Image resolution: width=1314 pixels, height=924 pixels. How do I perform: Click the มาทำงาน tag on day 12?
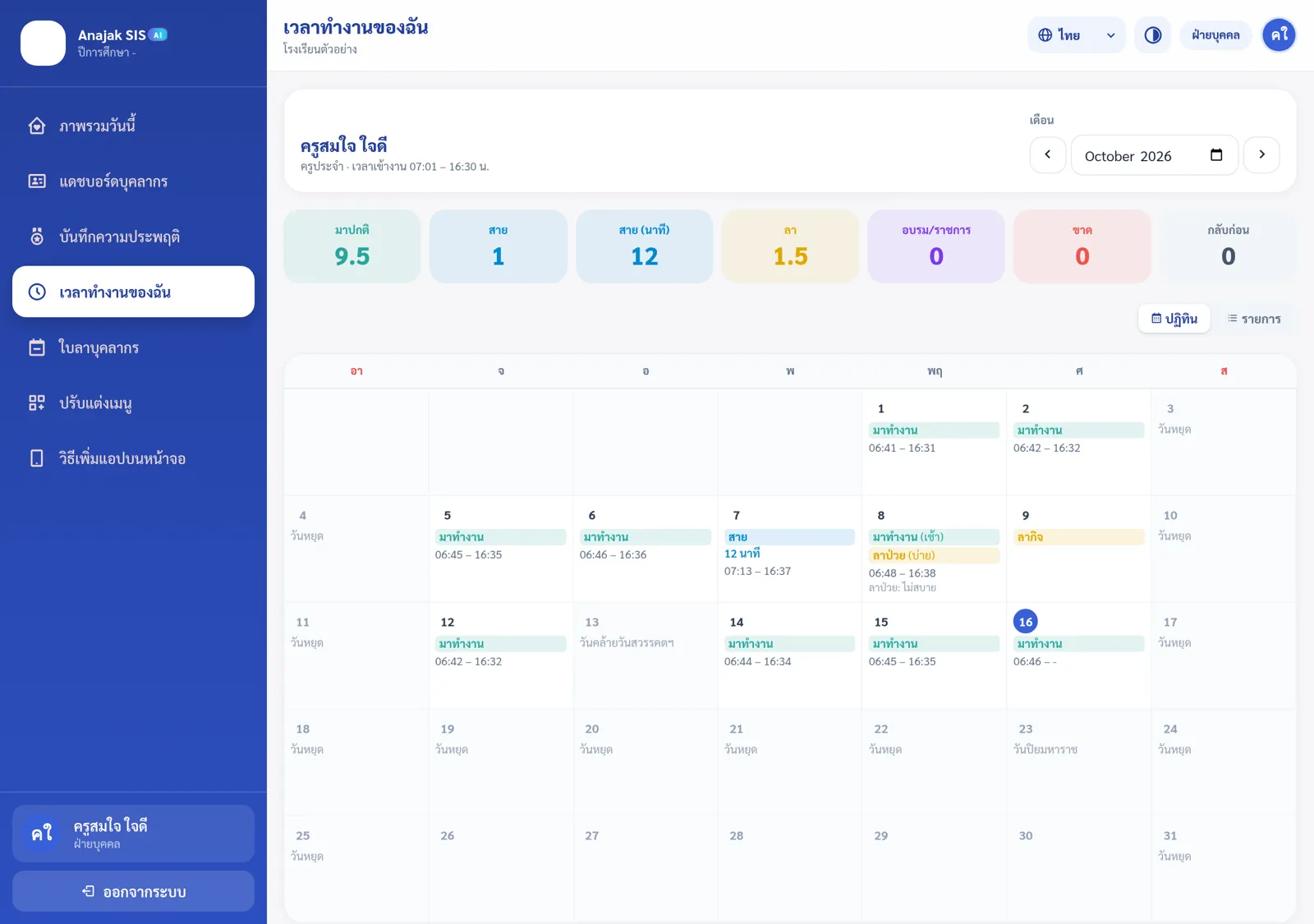pyautogui.click(x=500, y=644)
